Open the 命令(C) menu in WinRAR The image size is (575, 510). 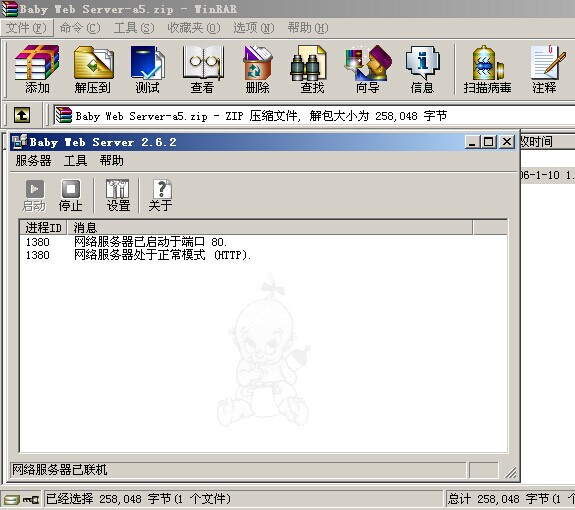click(80, 28)
